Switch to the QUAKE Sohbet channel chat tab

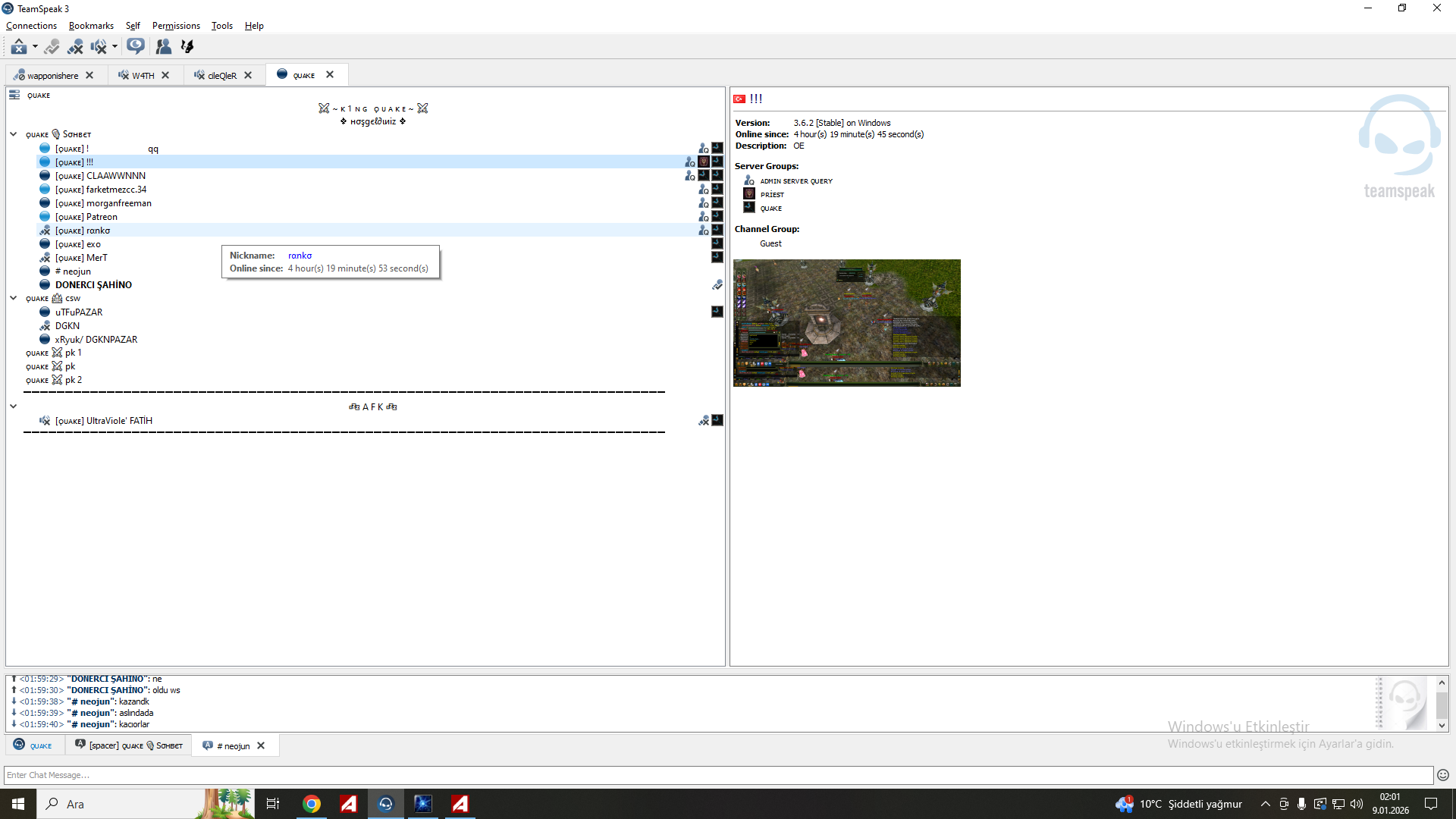tap(129, 745)
